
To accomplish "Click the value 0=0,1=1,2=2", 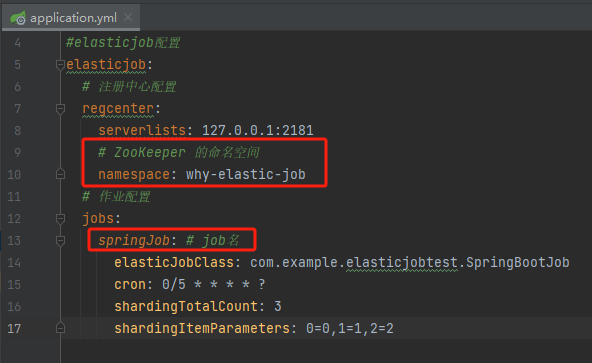I will (x=350, y=328).
